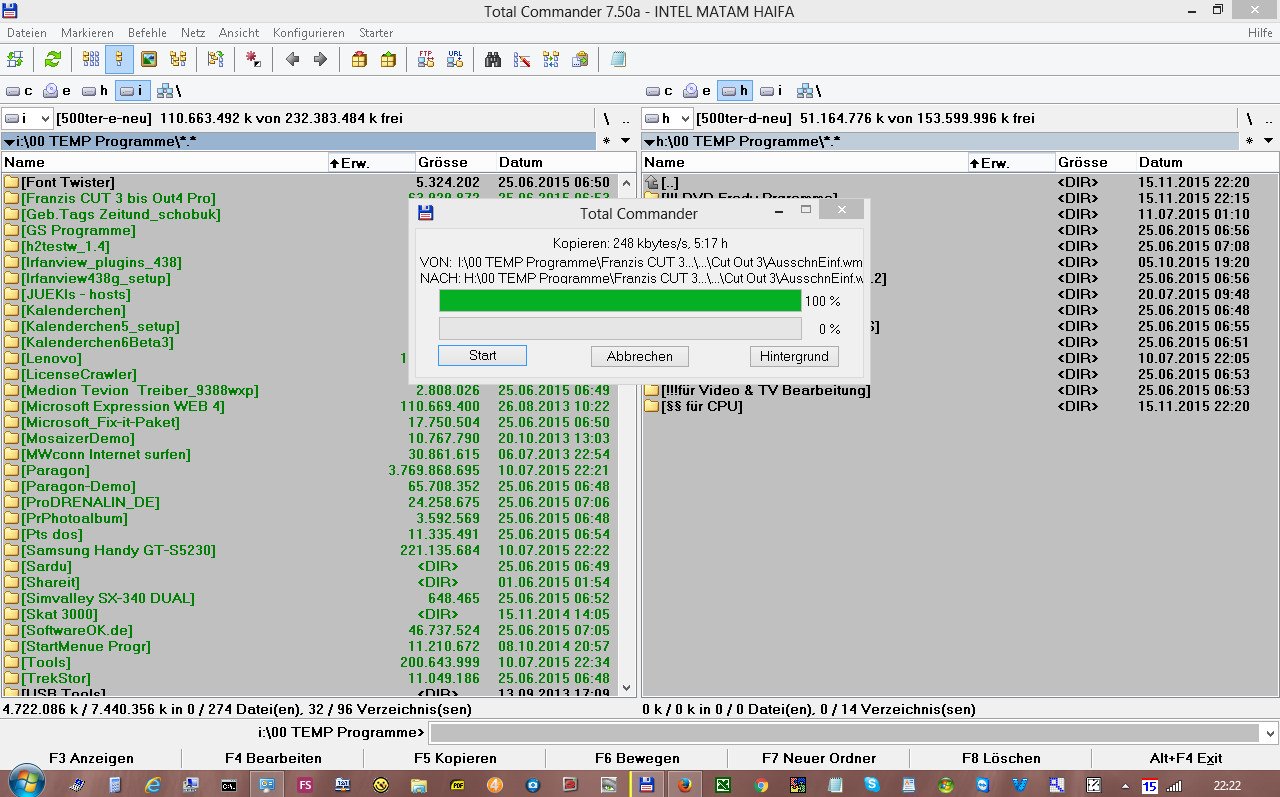Screen dimensions: 1280x797
Task: Open left panel favorites asterisk button
Action: click(x=606, y=141)
